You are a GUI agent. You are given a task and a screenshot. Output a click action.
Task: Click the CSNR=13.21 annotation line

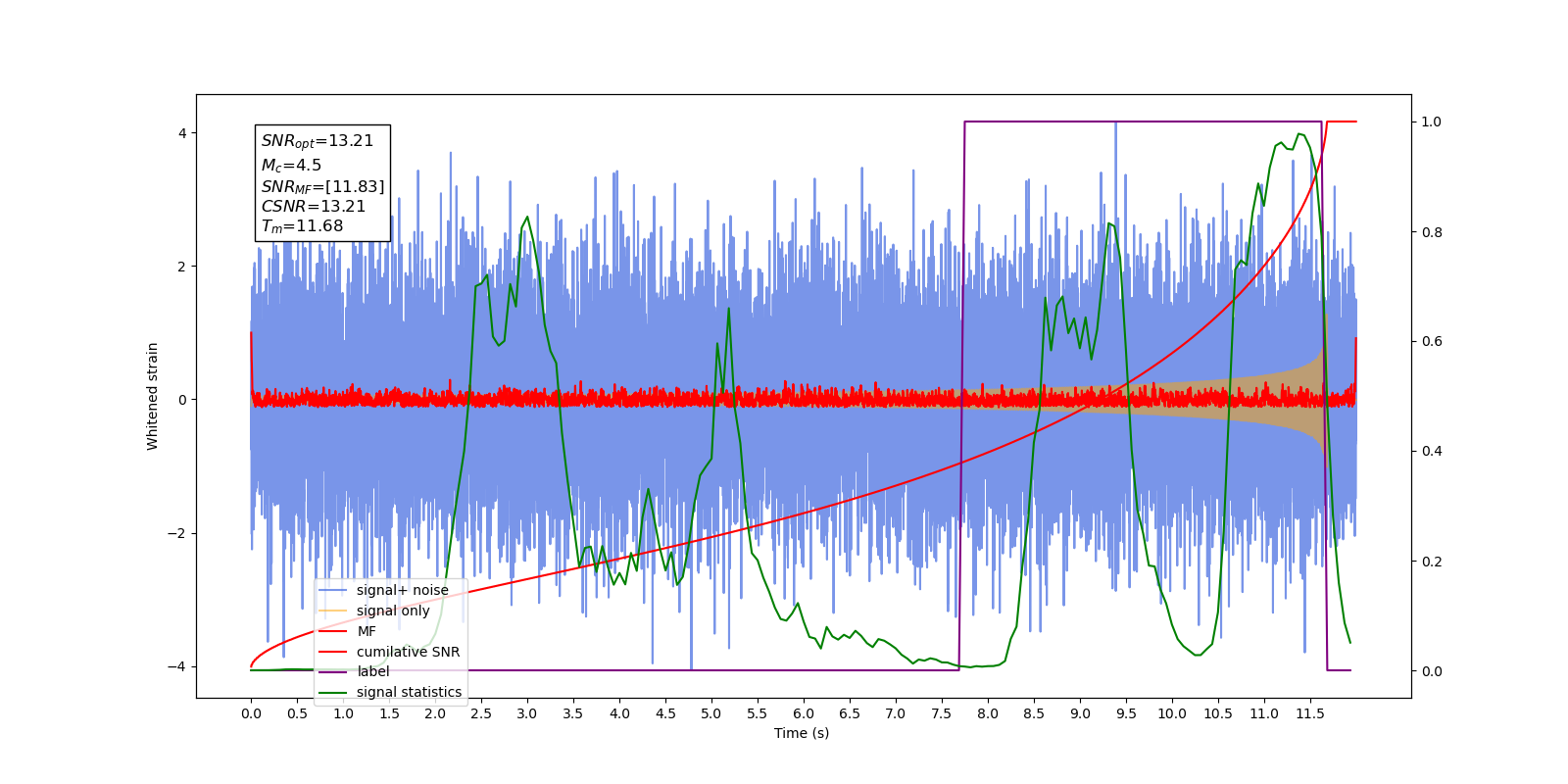tap(313, 206)
